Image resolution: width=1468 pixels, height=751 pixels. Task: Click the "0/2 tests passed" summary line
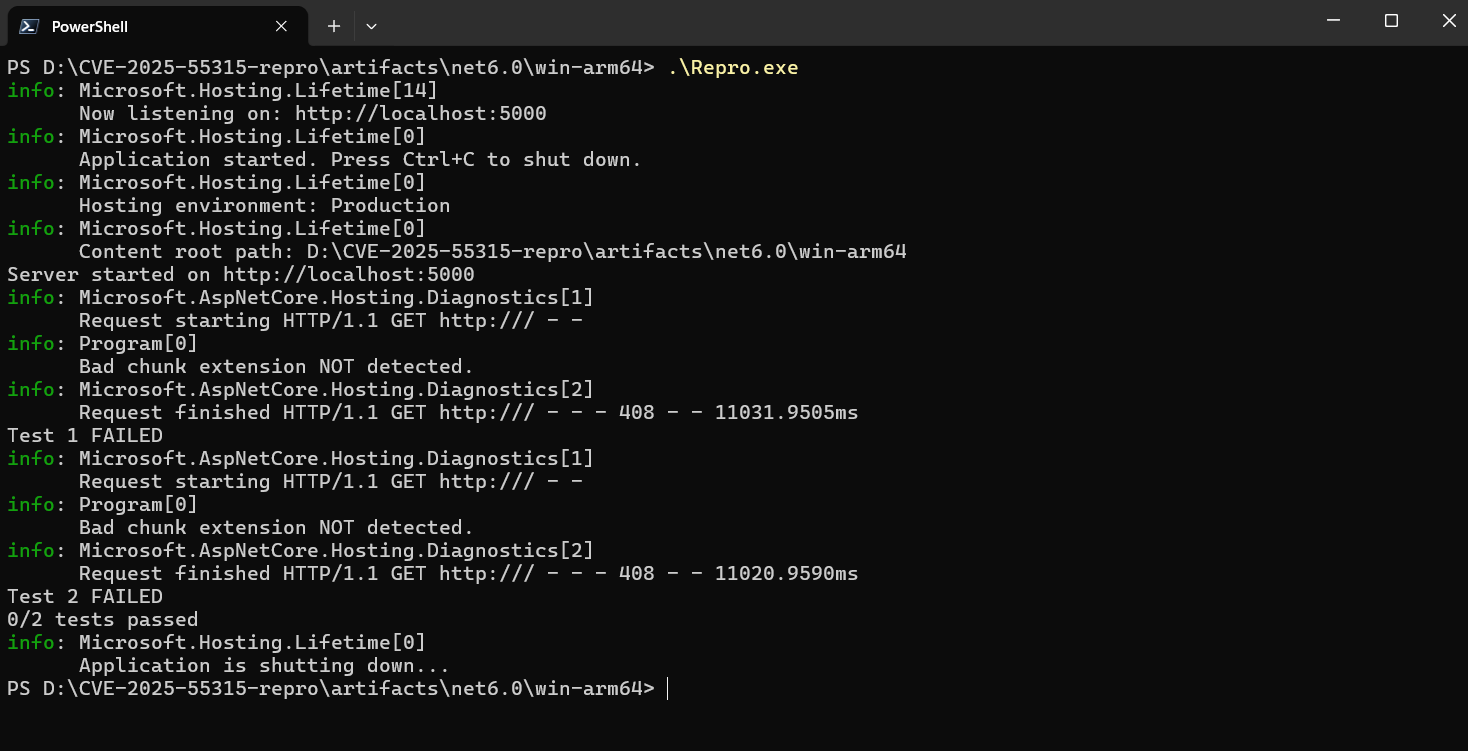(x=102, y=620)
